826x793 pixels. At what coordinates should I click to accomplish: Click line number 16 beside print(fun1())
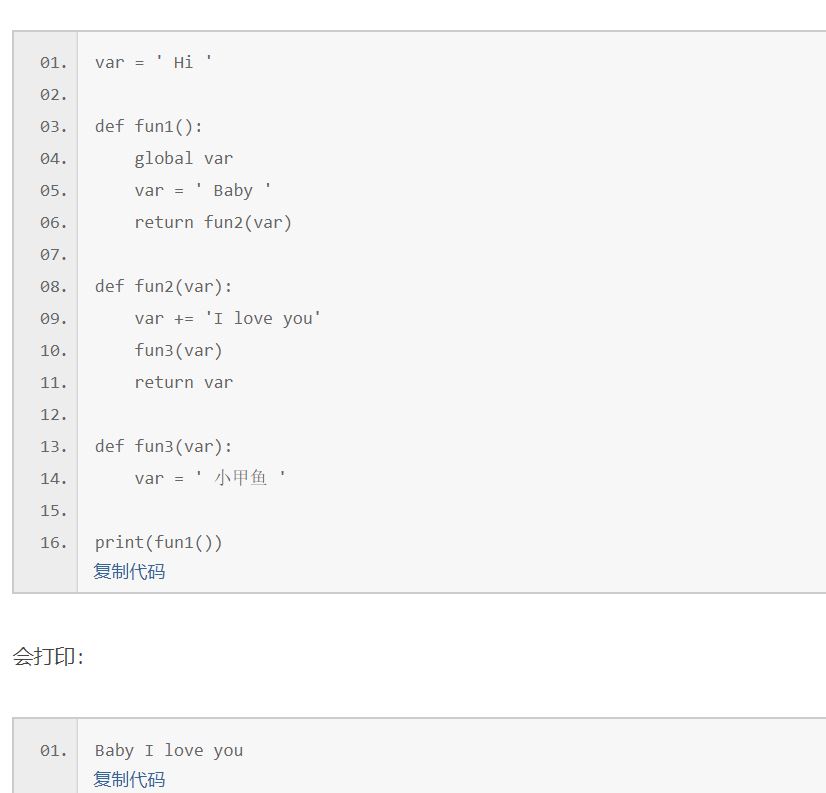pyautogui.click(x=53, y=543)
